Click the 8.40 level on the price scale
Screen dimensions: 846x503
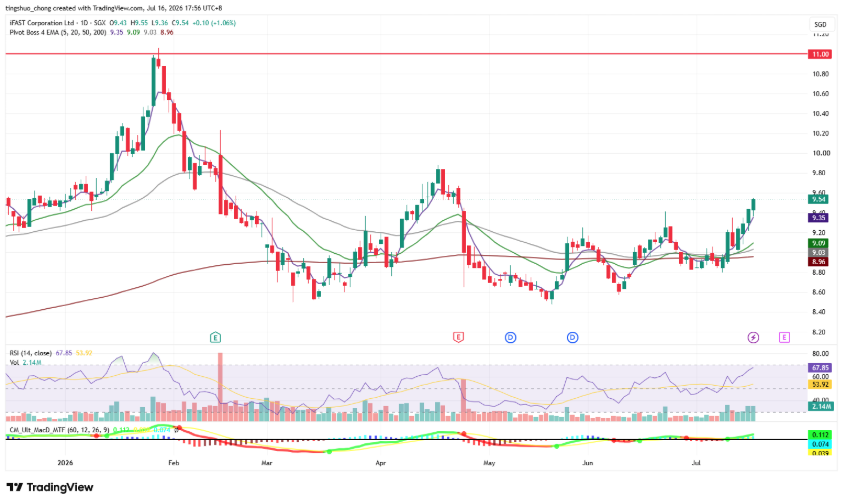(x=821, y=312)
